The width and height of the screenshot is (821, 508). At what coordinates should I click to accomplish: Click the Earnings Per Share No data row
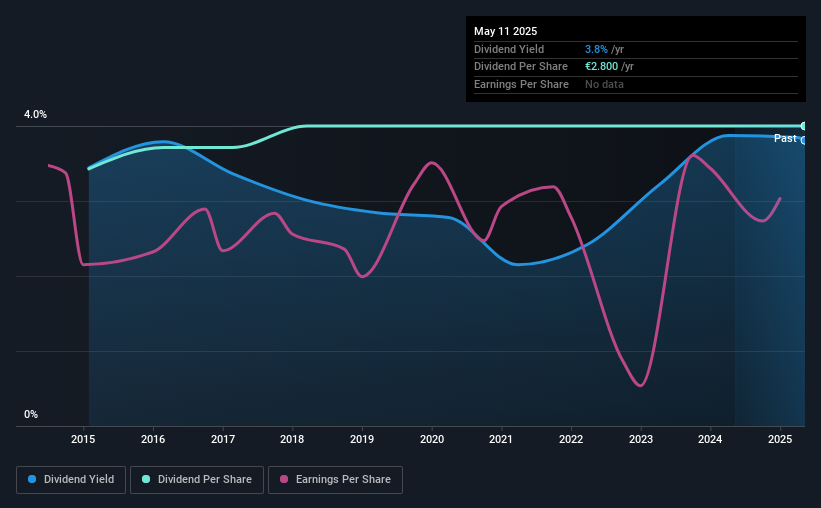[x=636, y=84]
